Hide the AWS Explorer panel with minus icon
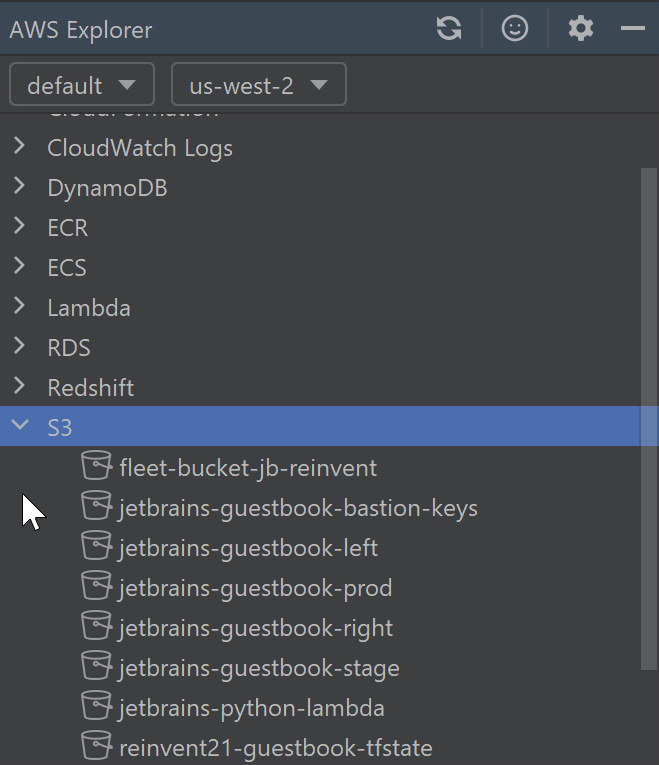The height and width of the screenshot is (765, 659). coord(632,29)
